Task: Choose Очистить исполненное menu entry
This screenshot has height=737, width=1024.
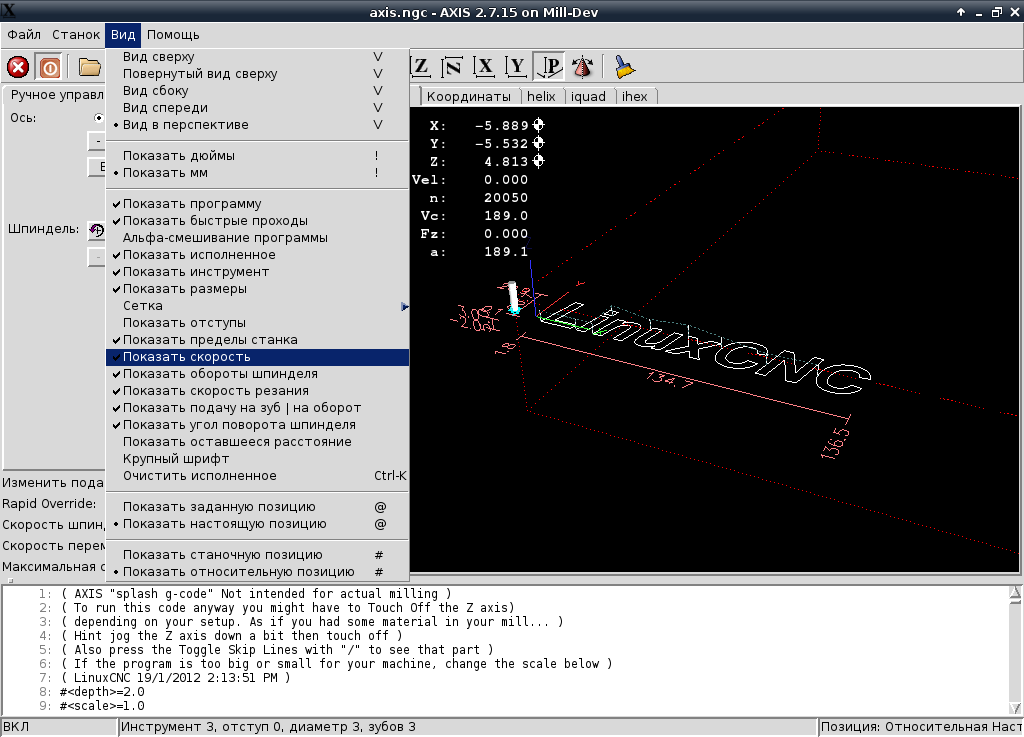Action: [x=199, y=476]
